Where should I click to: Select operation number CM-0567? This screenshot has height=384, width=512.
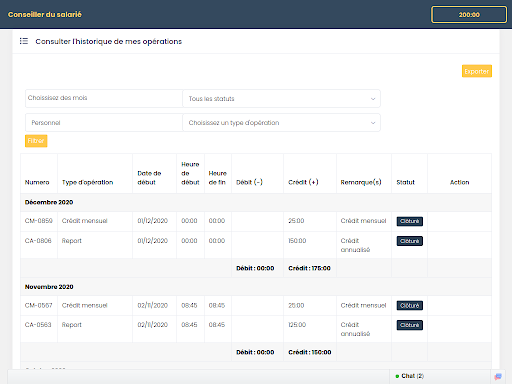point(38,305)
